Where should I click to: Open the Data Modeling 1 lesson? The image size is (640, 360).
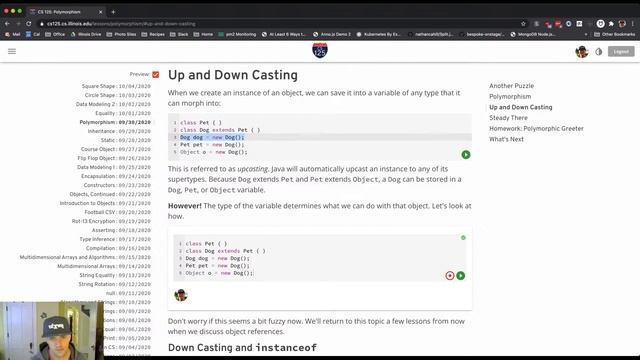[114, 167]
